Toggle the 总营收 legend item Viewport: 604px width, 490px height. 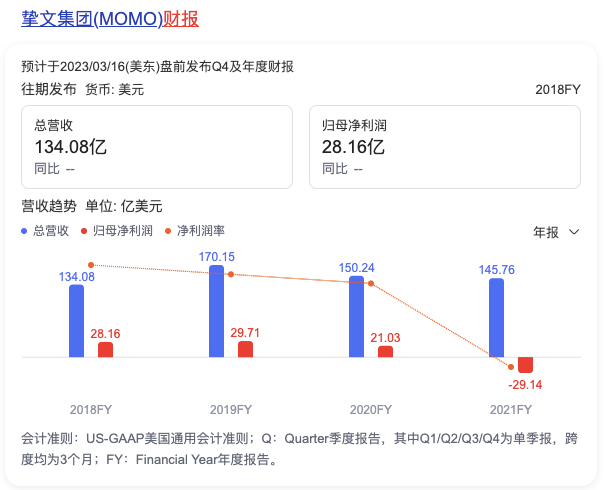click(x=45, y=231)
